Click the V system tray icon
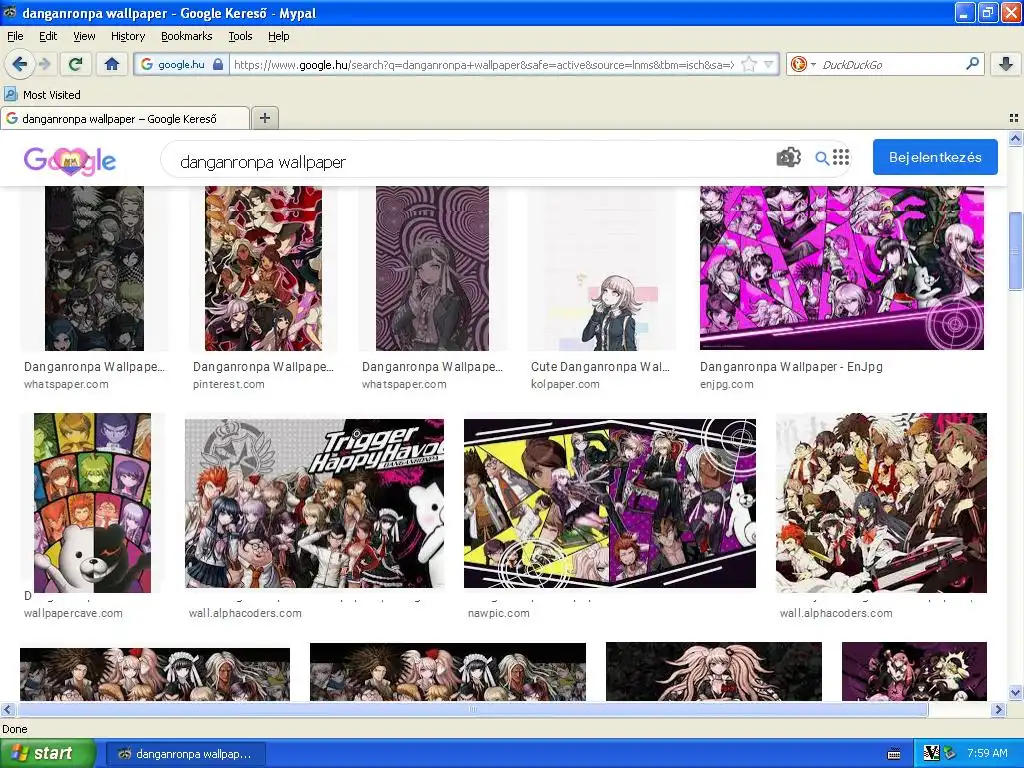The height and width of the screenshot is (768, 1024). pos(931,754)
